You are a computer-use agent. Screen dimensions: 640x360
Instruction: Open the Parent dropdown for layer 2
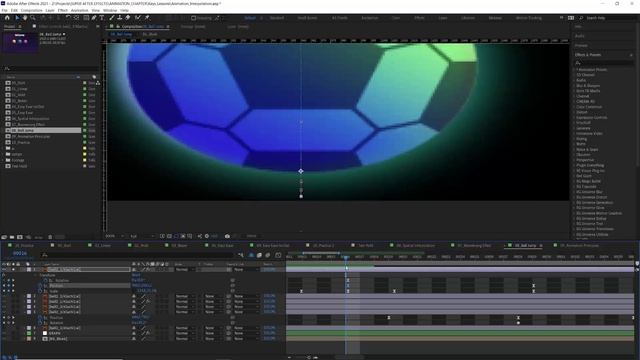tap(246, 296)
